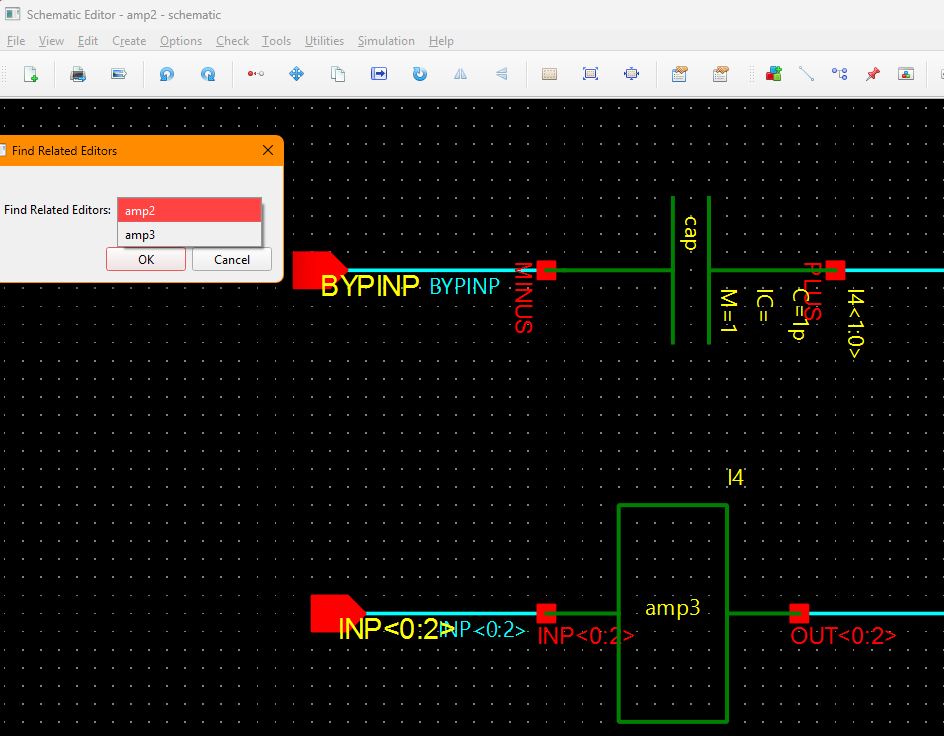944x736 pixels.
Task: Choose amp3 from the dropdown list
Action: 189,235
